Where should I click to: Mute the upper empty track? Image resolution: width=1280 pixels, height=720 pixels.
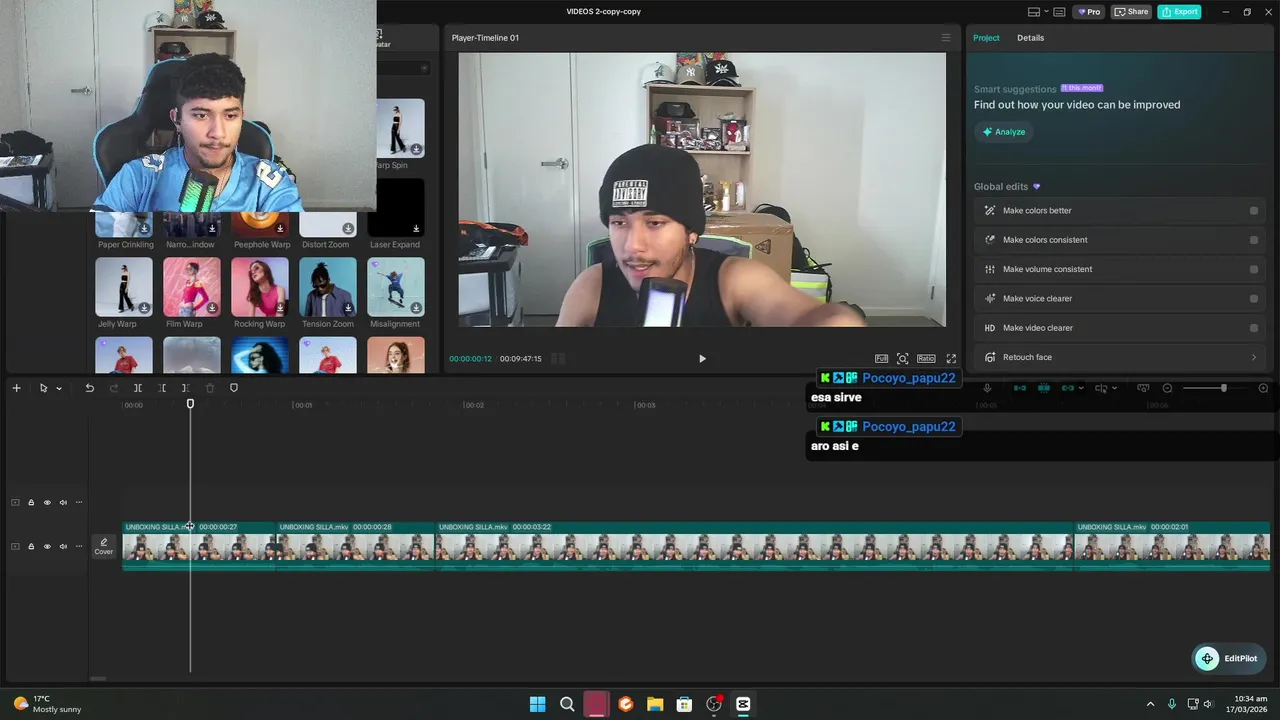(x=63, y=502)
